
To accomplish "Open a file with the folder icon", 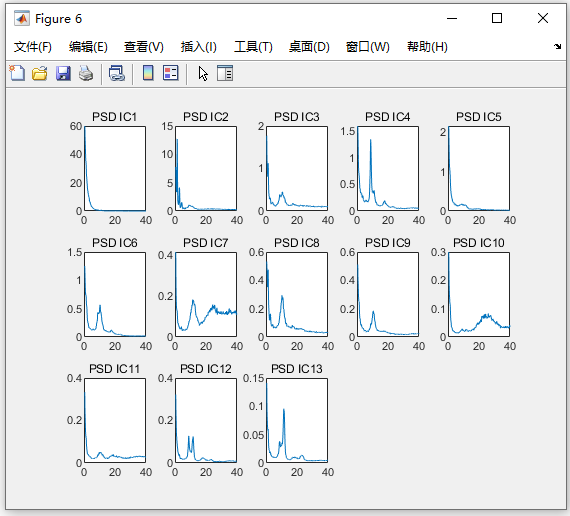I will tap(40, 73).
